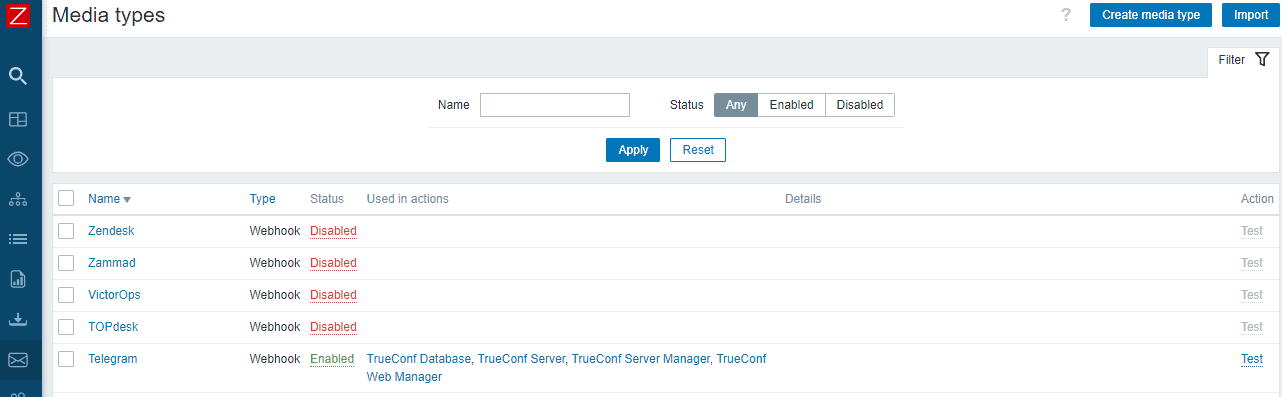Open the Telegram media type

point(113,359)
